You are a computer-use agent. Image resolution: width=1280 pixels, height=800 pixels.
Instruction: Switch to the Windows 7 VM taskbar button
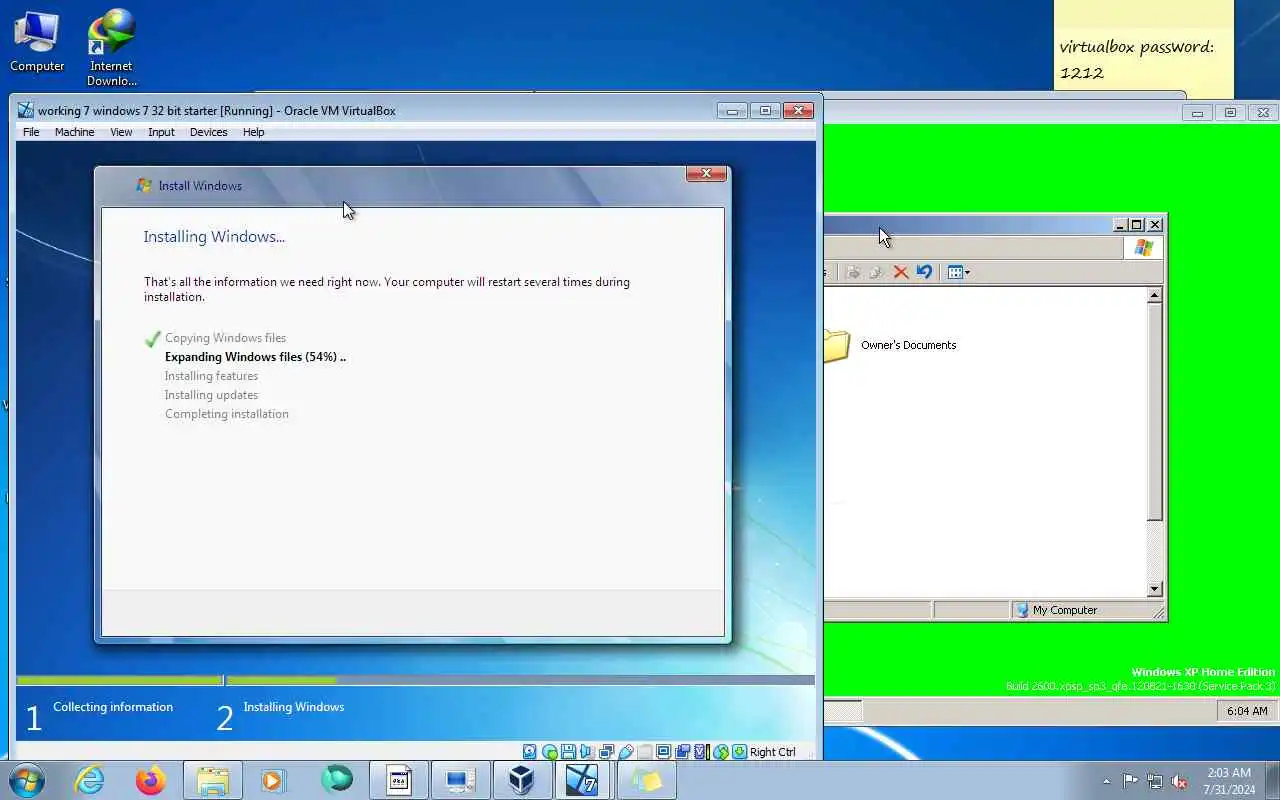[583, 779]
